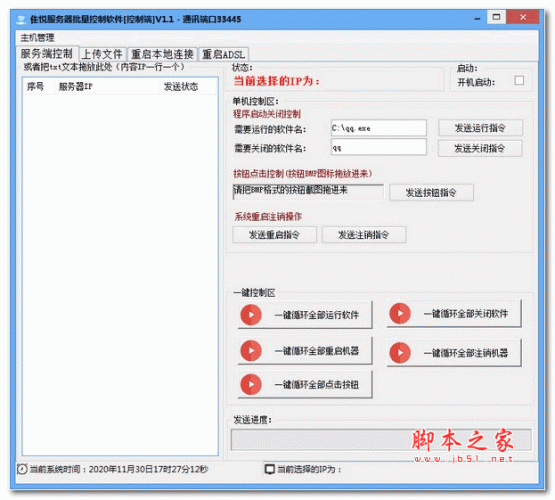
Task: Click the 一键循环全部关闭软件 button label
Action: (466, 314)
